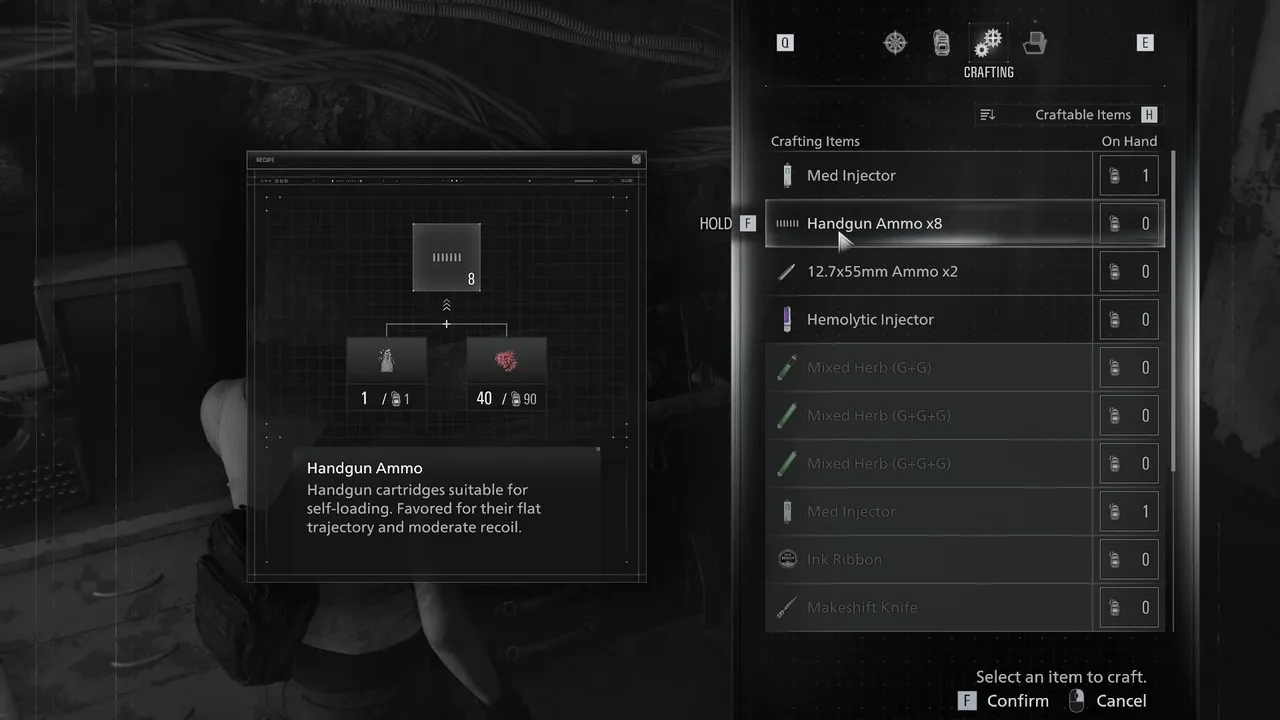The image size is (1280, 720).
Task: Click the Ink Ribbon round icon
Action: point(788,560)
